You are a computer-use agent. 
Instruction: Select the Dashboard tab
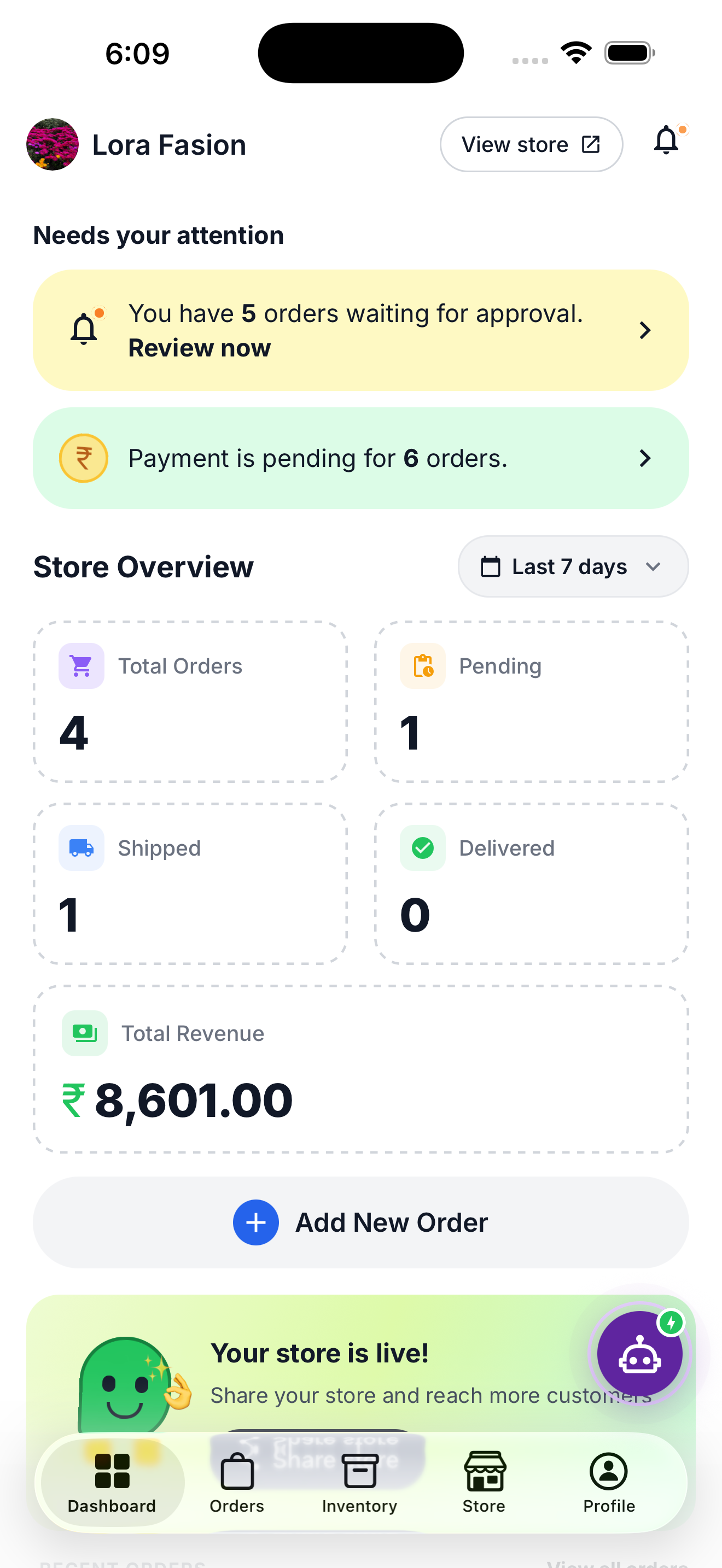(113, 1483)
